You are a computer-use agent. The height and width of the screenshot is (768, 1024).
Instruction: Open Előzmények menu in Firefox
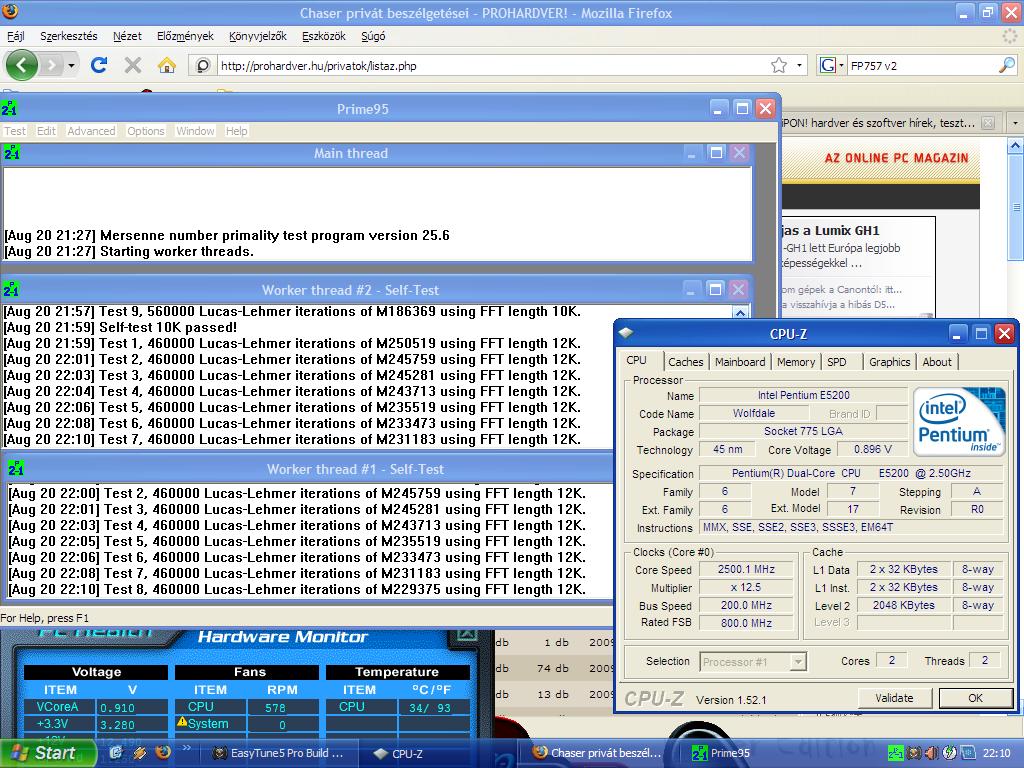tap(185, 36)
